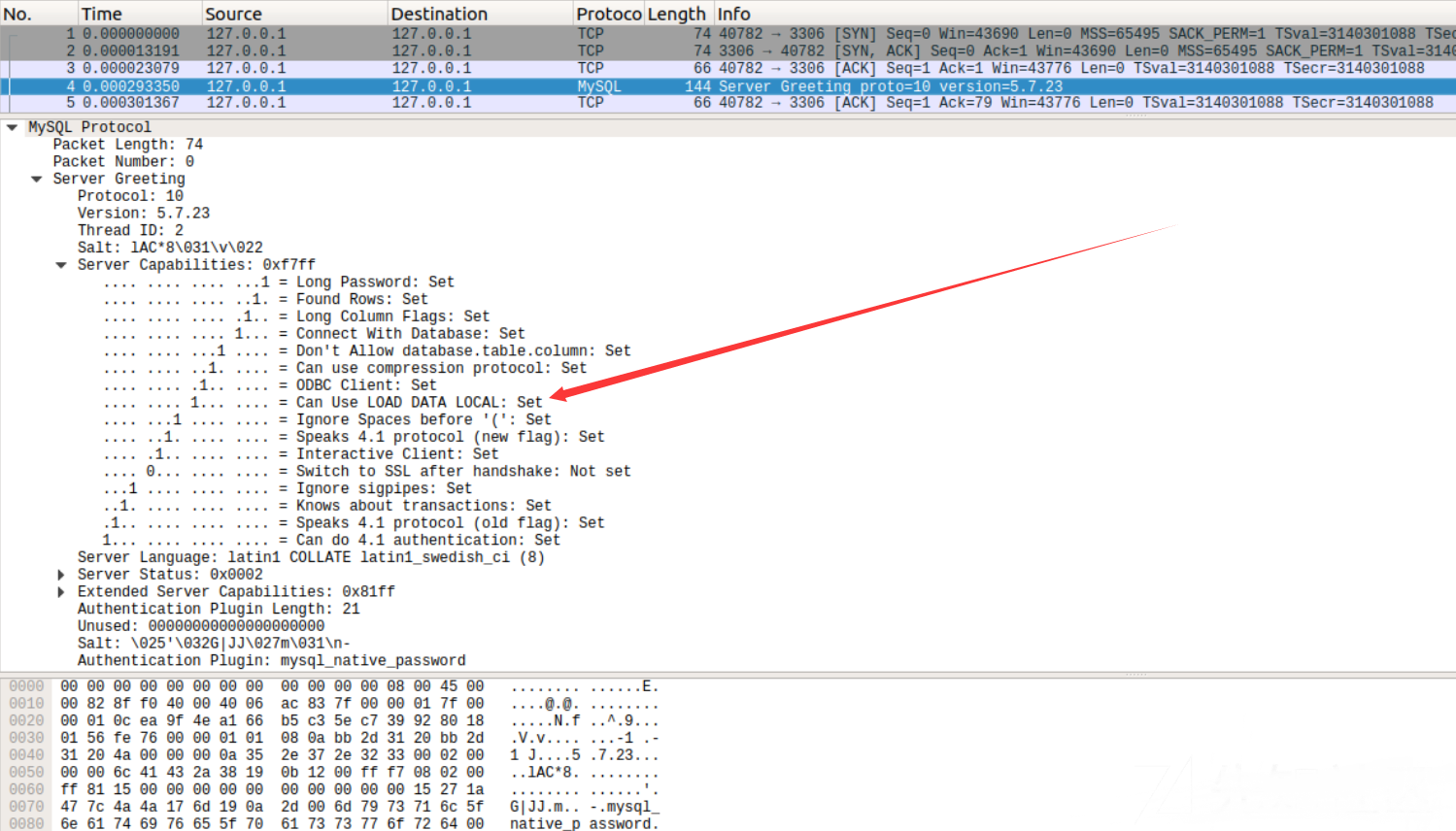Select the Long Column Flags: Set flag
Screen dimensions: 1456x831
pos(296,317)
